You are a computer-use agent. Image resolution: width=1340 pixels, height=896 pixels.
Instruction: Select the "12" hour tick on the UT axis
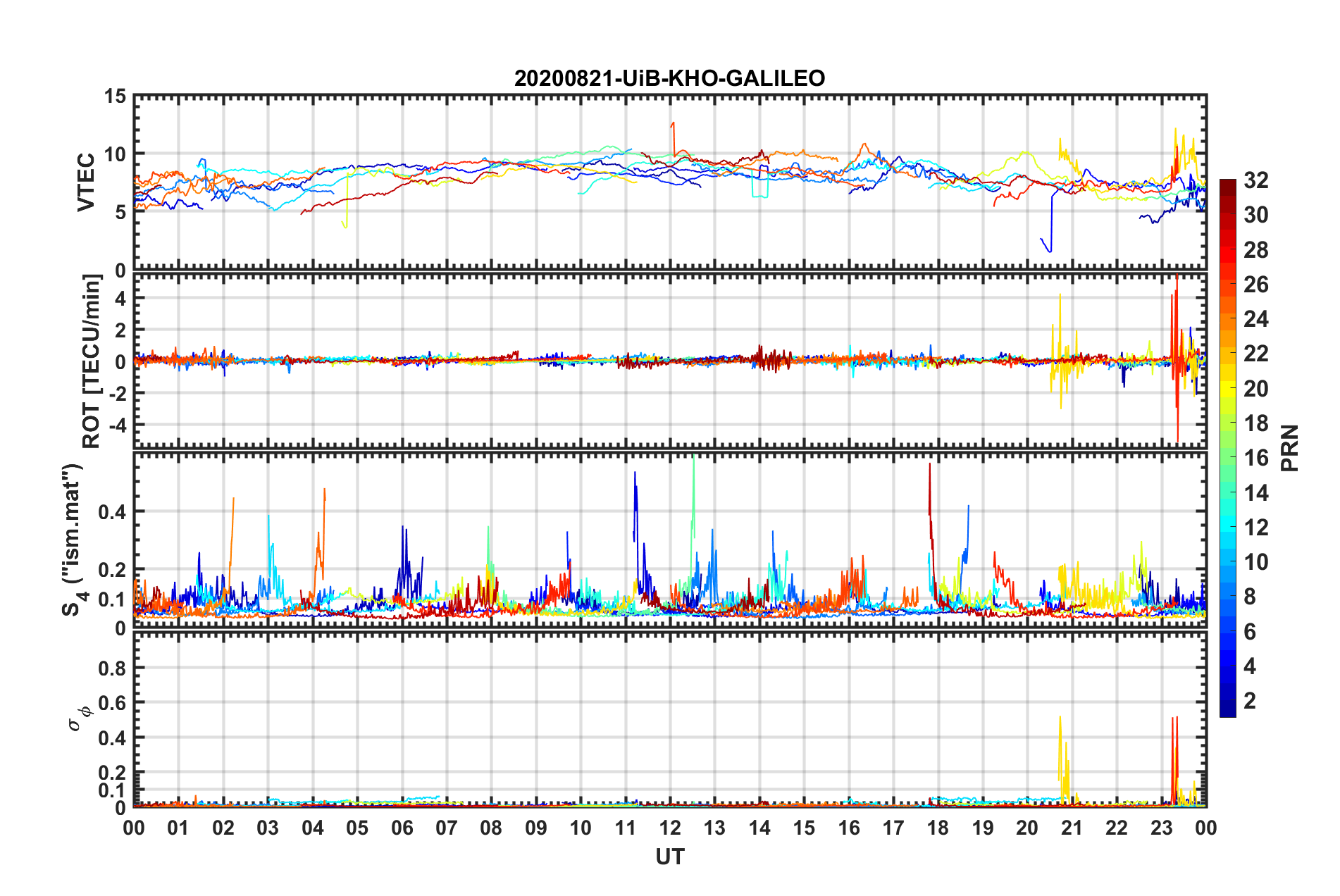click(670, 828)
